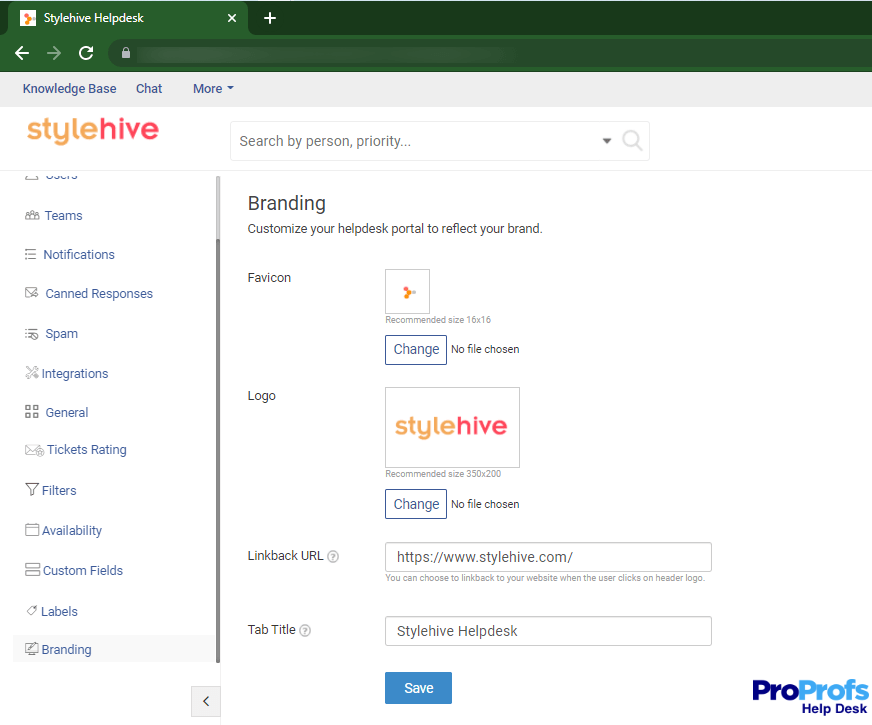Collapse the sidebar with chevron button

[206, 701]
